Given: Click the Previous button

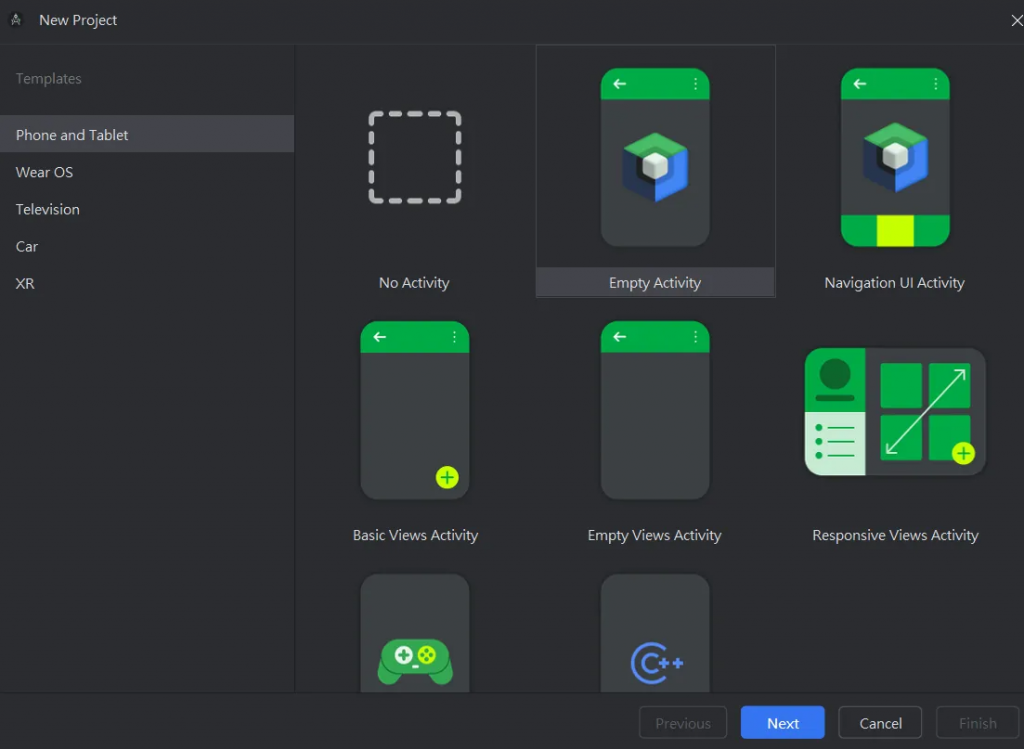Looking at the screenshot, I should [683, 723].
